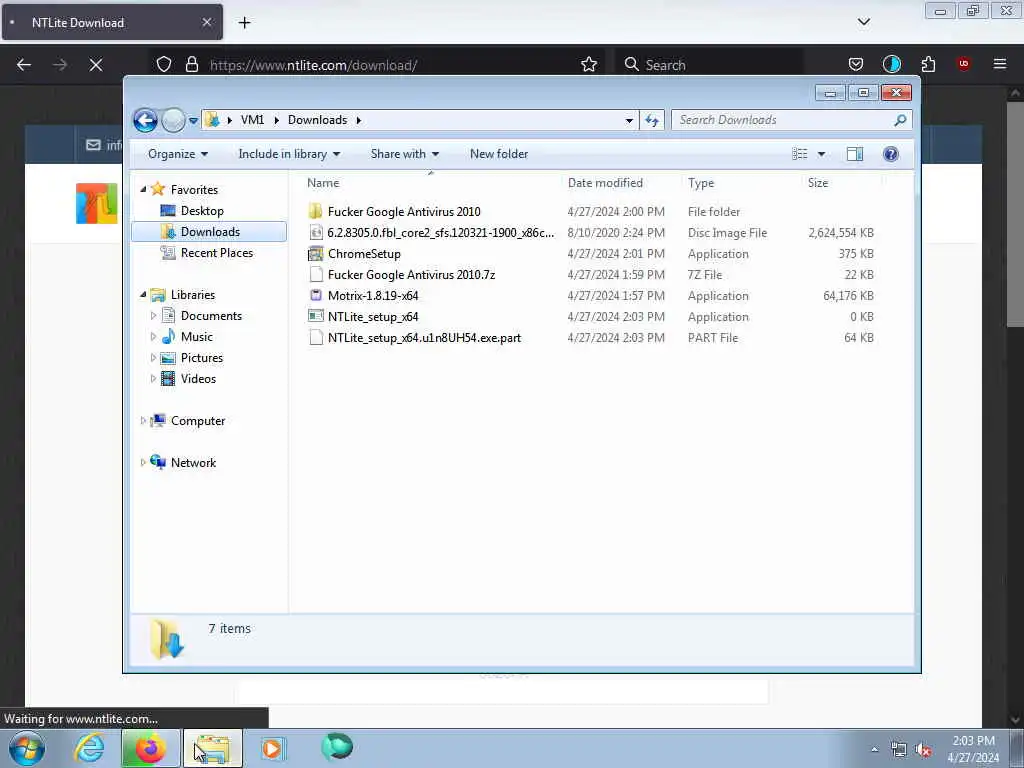1024x768 pixels.
Task: Open Firefox Pocket save icon
Action: click(856, 65)
